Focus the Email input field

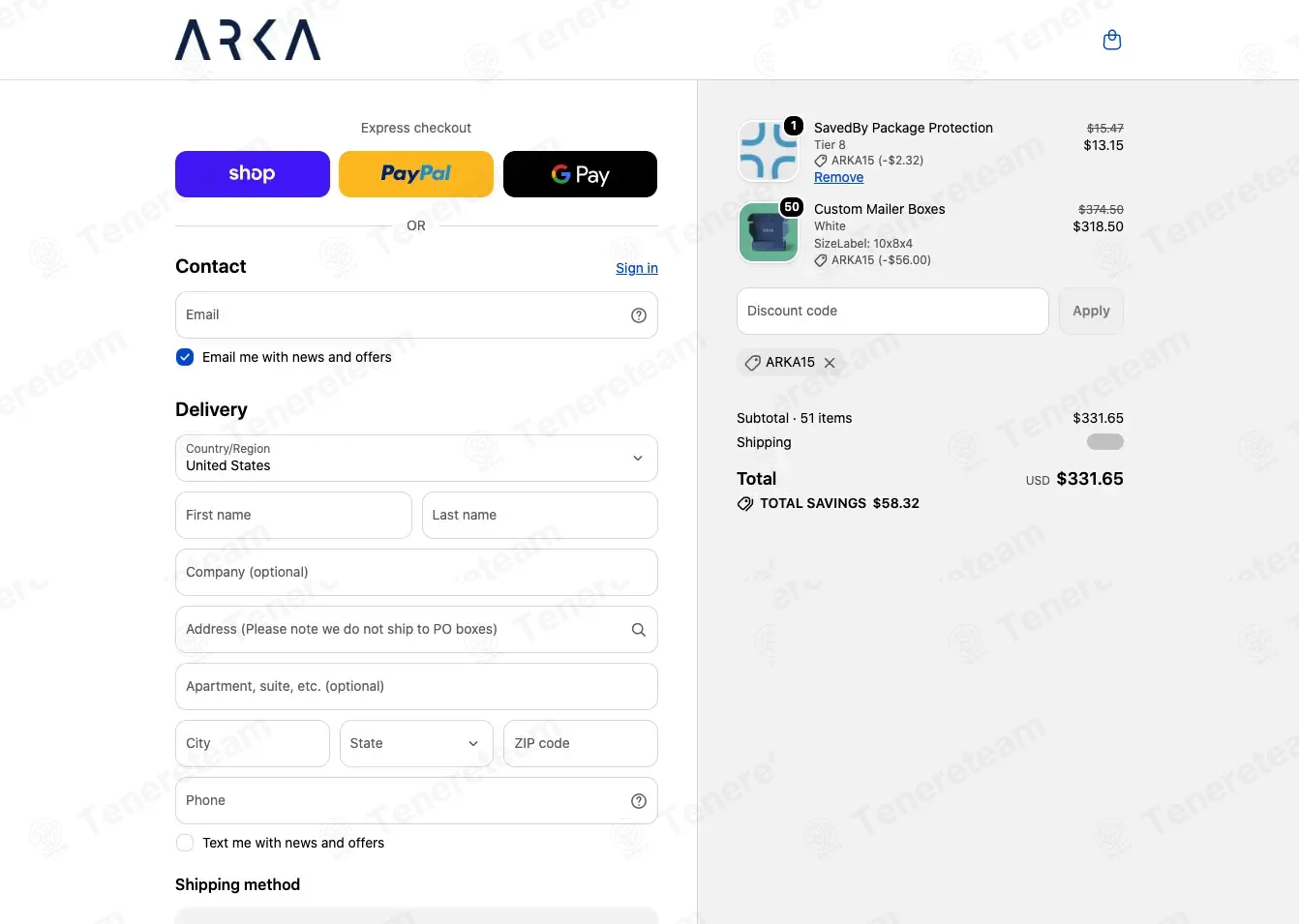point(416,315)
